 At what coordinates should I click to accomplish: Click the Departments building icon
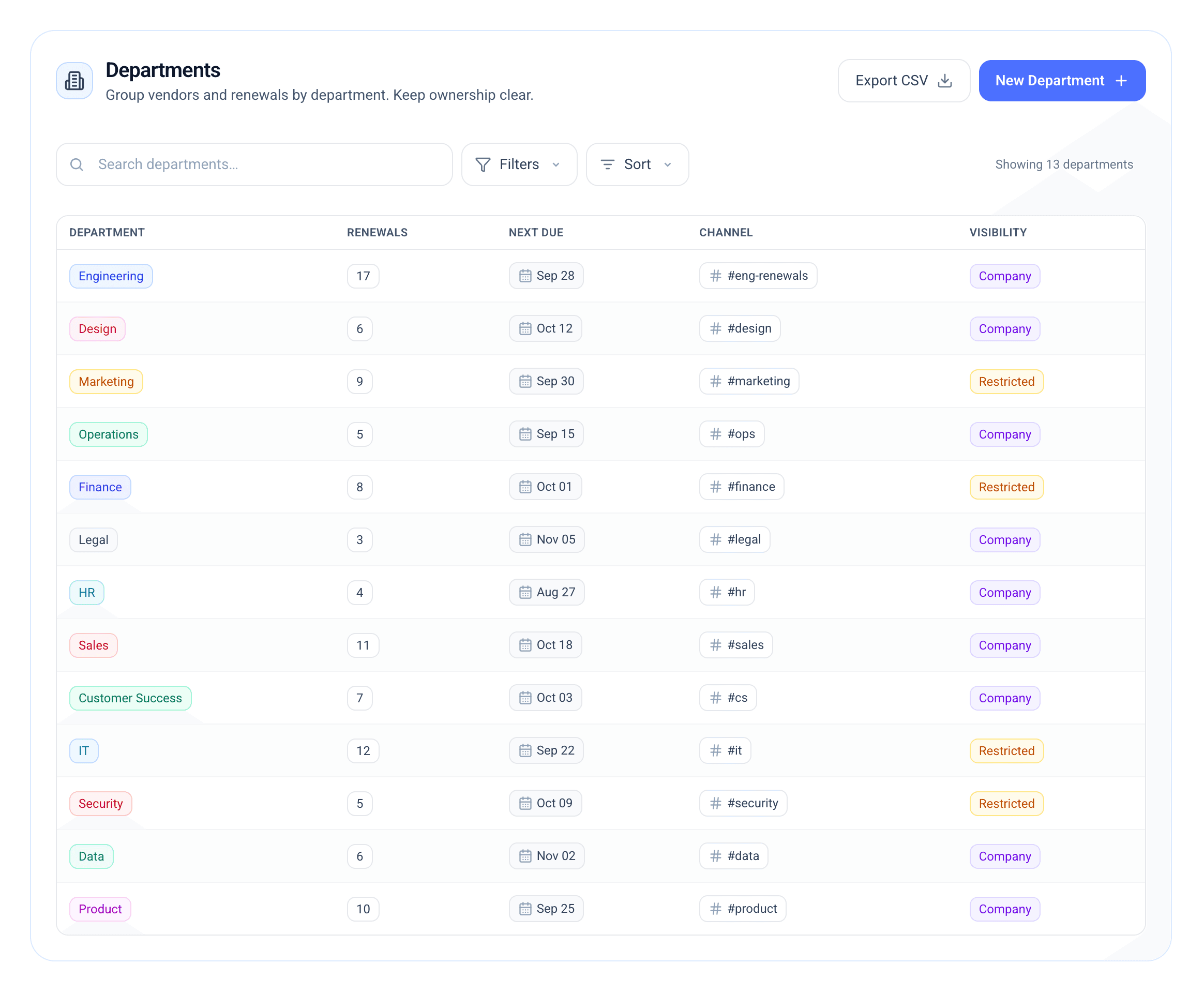pyautogui.click(x=74, y=81)
